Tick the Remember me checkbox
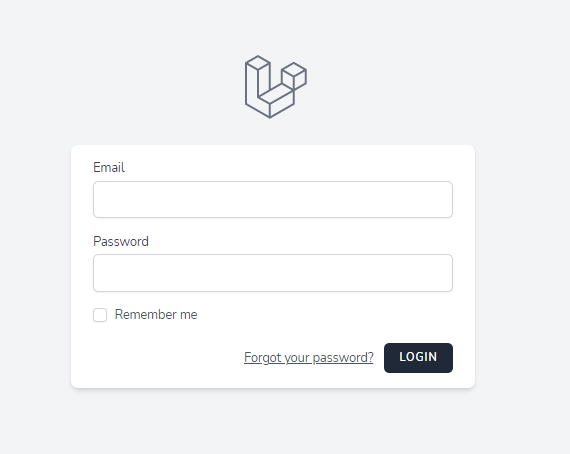The width and height of the screenshot is (570, 454). 100,315
